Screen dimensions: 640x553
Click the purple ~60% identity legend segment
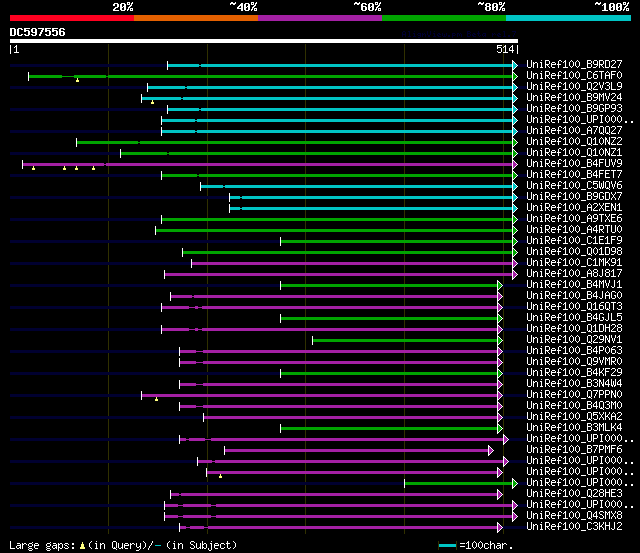(320, 18)
